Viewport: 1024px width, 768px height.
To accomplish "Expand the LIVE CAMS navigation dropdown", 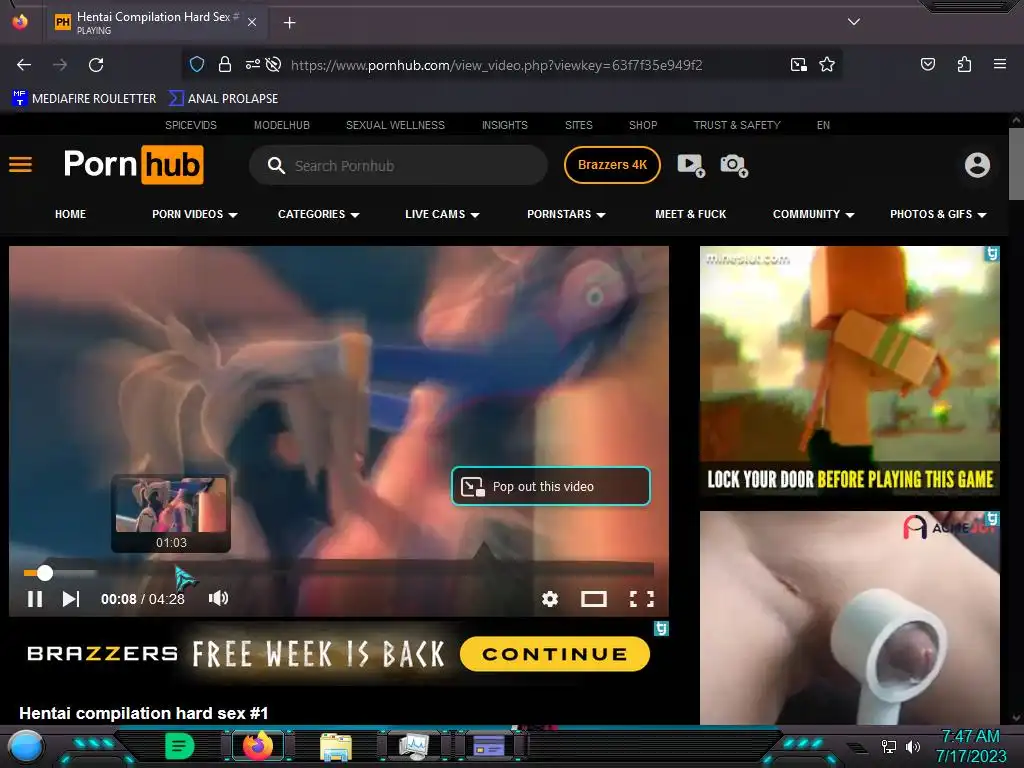I will 442,214.
